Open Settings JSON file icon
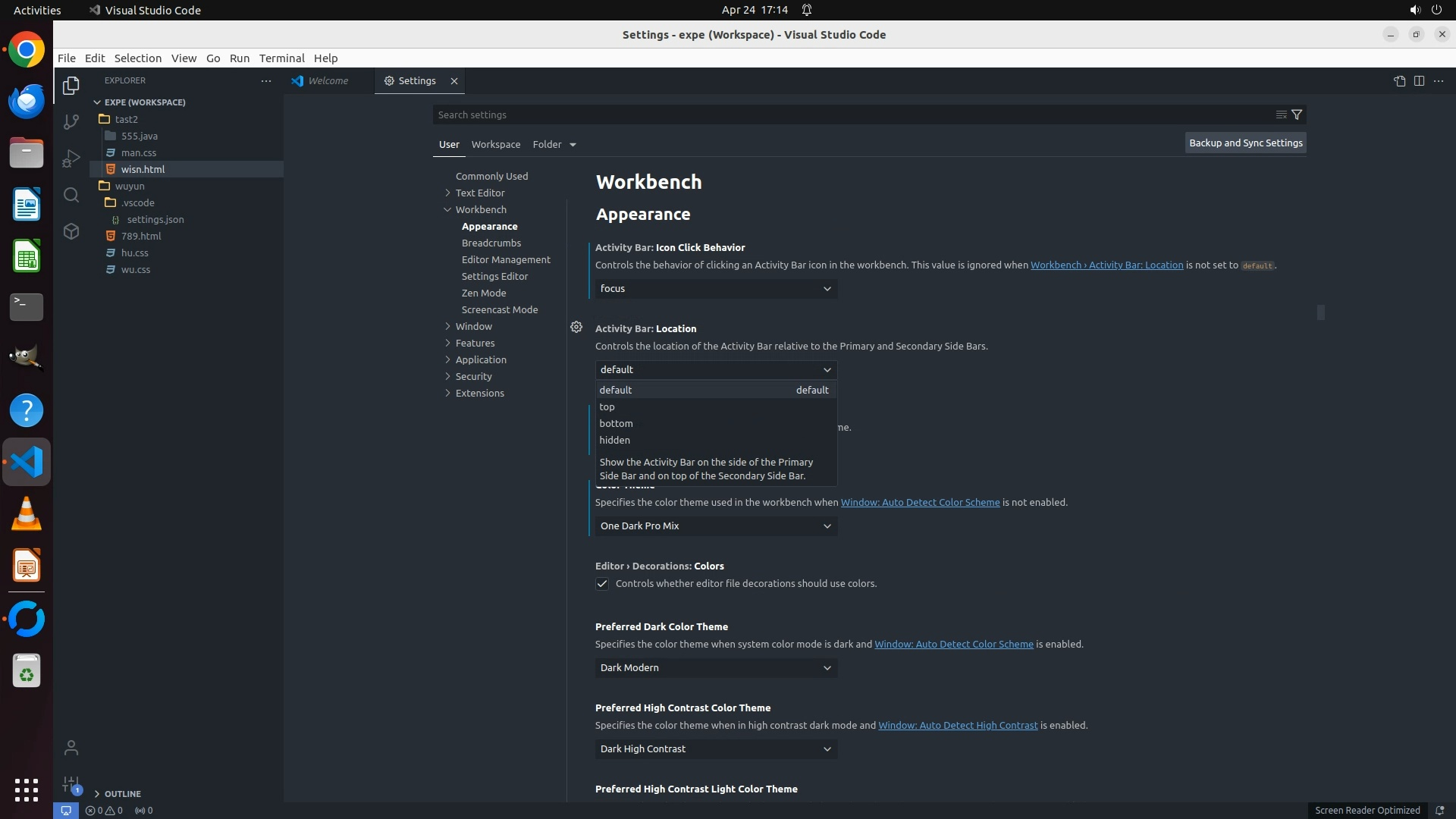Viewport: 1456px width, 819px height. [1399, 81]
